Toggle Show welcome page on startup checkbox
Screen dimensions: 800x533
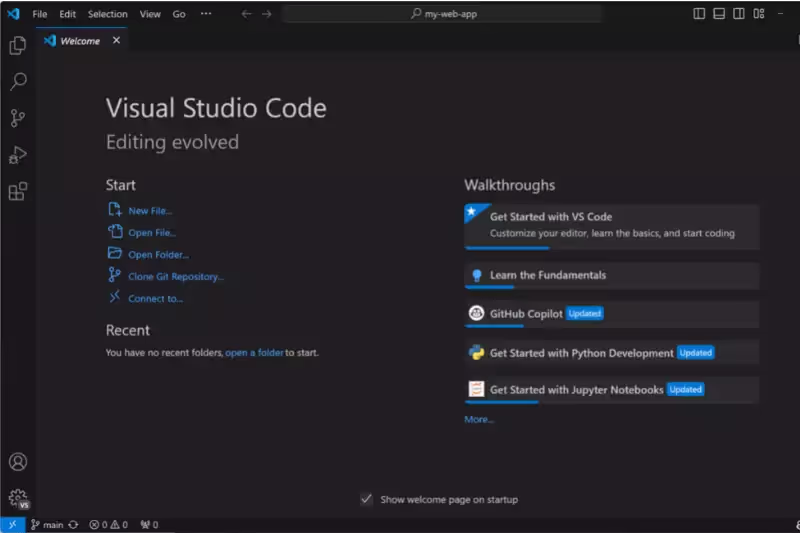[x=366, y=499]
